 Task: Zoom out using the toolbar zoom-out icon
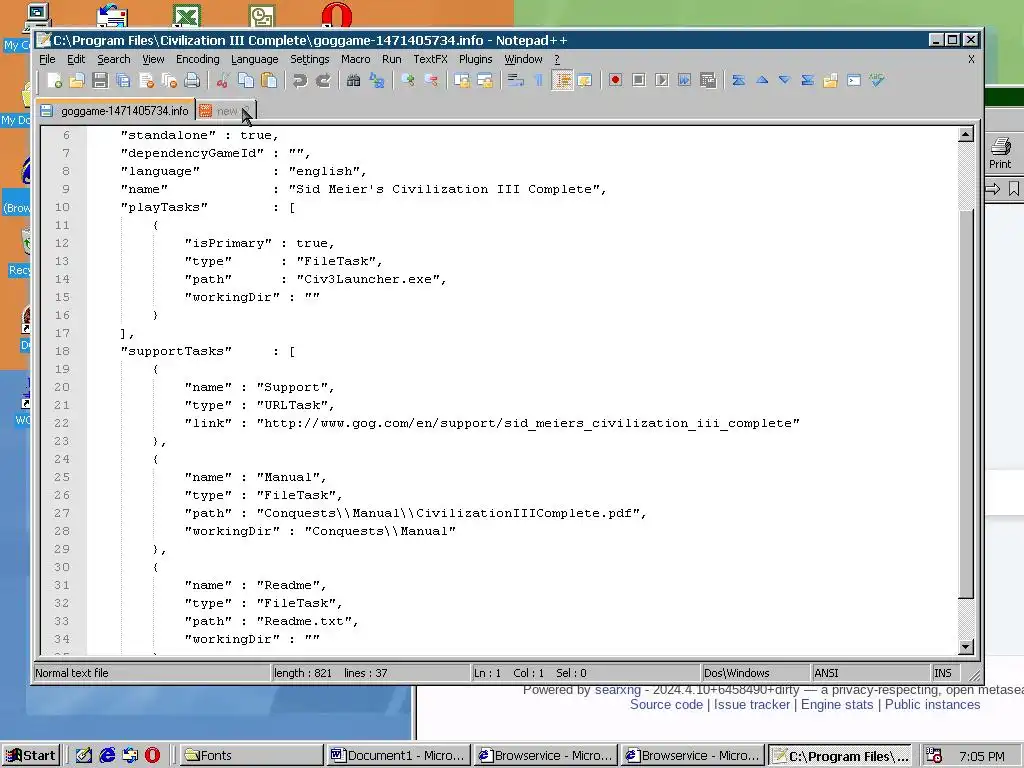431,80
